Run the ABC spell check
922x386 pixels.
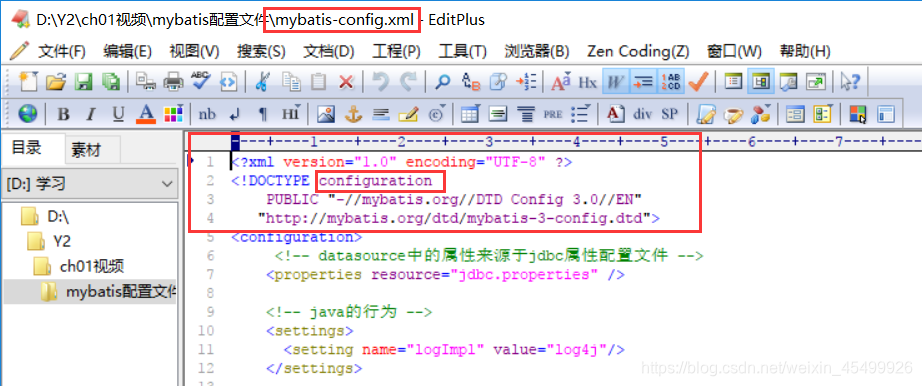click(x=201, y=82)
